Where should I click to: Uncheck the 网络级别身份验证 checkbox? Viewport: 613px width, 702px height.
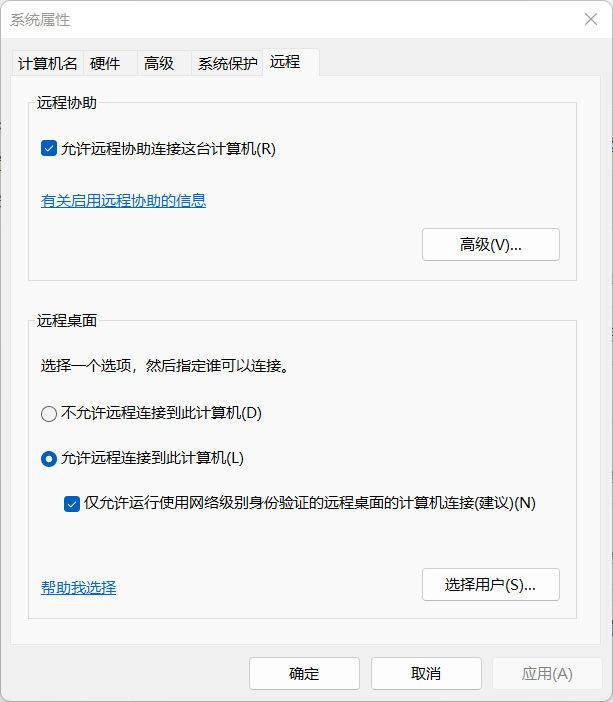(x=72, y=503)
